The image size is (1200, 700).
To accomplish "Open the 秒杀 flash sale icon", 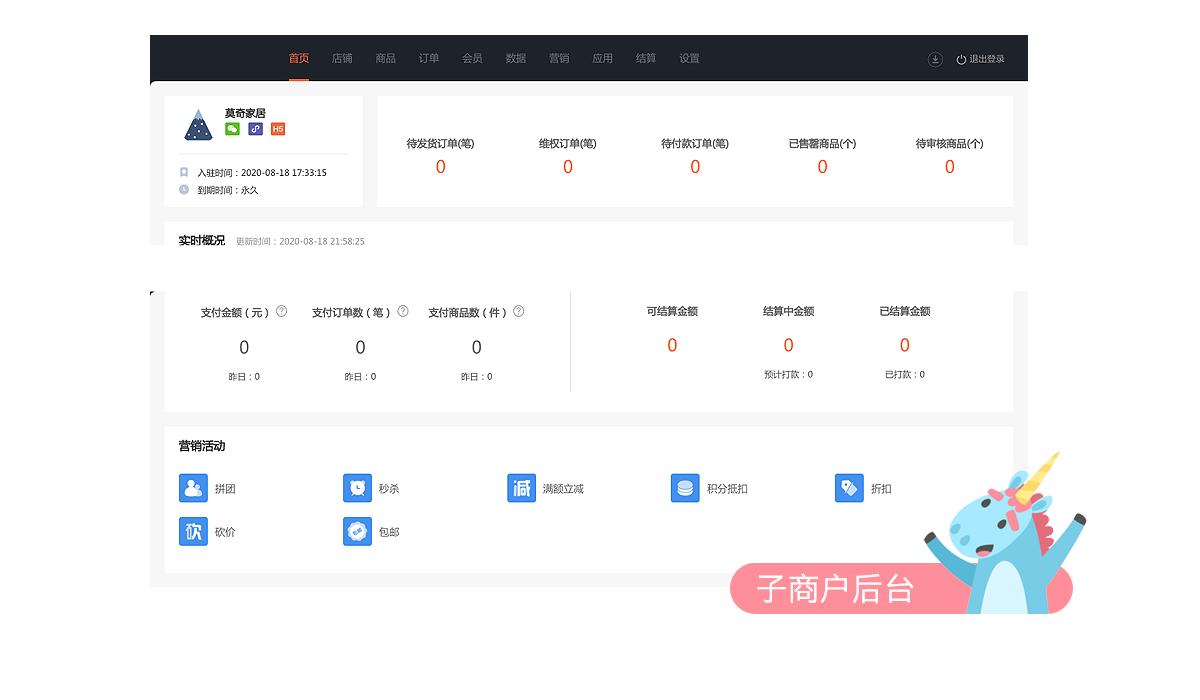I will point(357,488).
